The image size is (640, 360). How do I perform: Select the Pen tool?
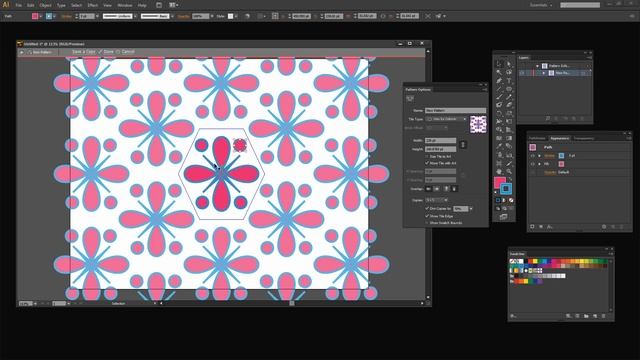pos(499,80)
